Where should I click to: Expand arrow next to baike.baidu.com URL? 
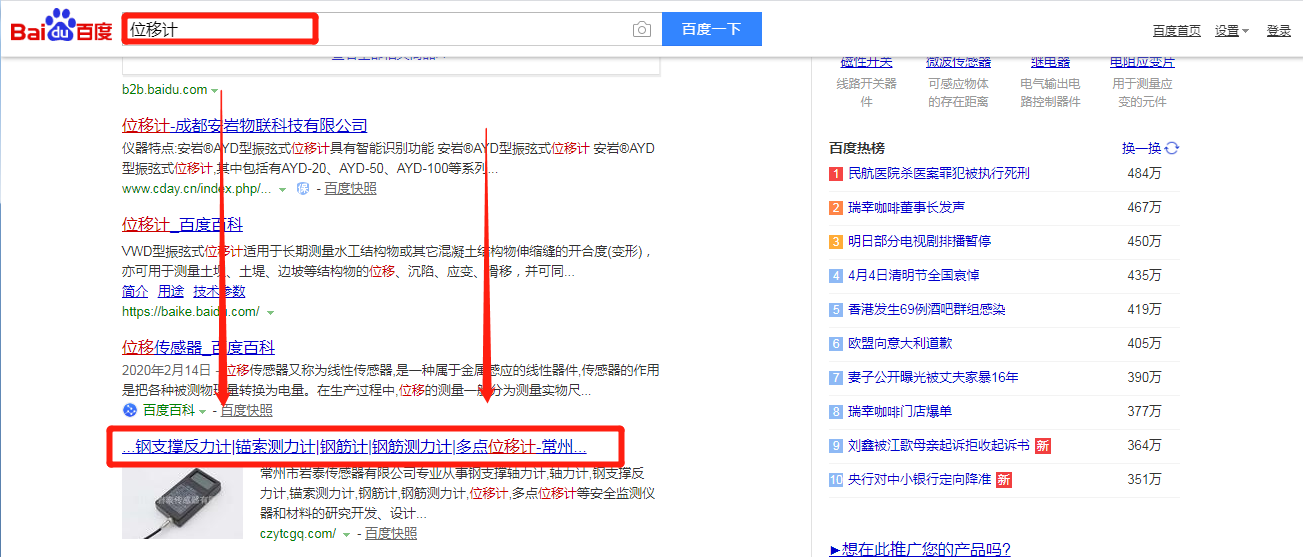click(268, 312)
